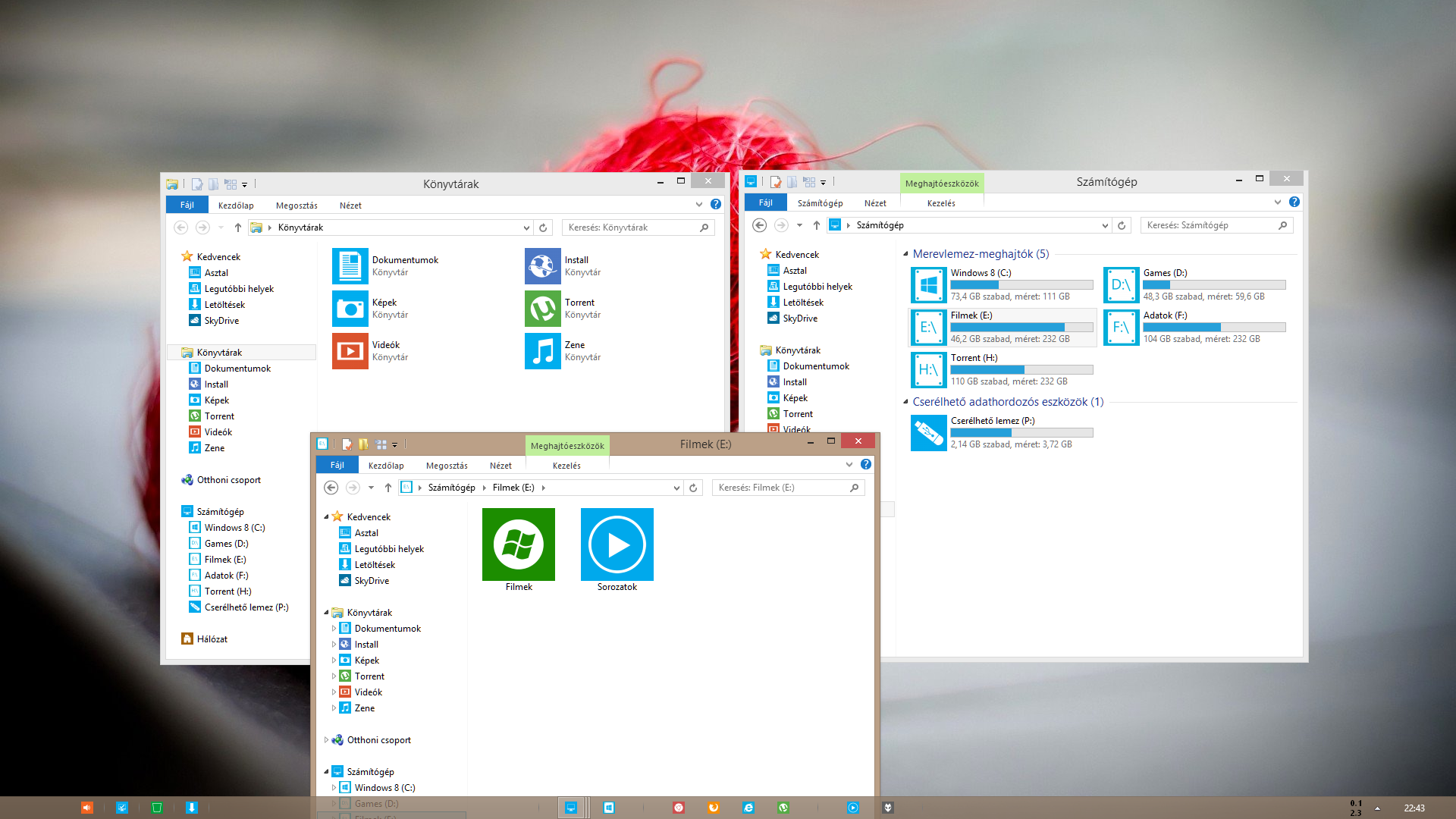Screen dimensions: 1456x819
Task: Open the Képek library tile
Action: click(x=370, y=309)
